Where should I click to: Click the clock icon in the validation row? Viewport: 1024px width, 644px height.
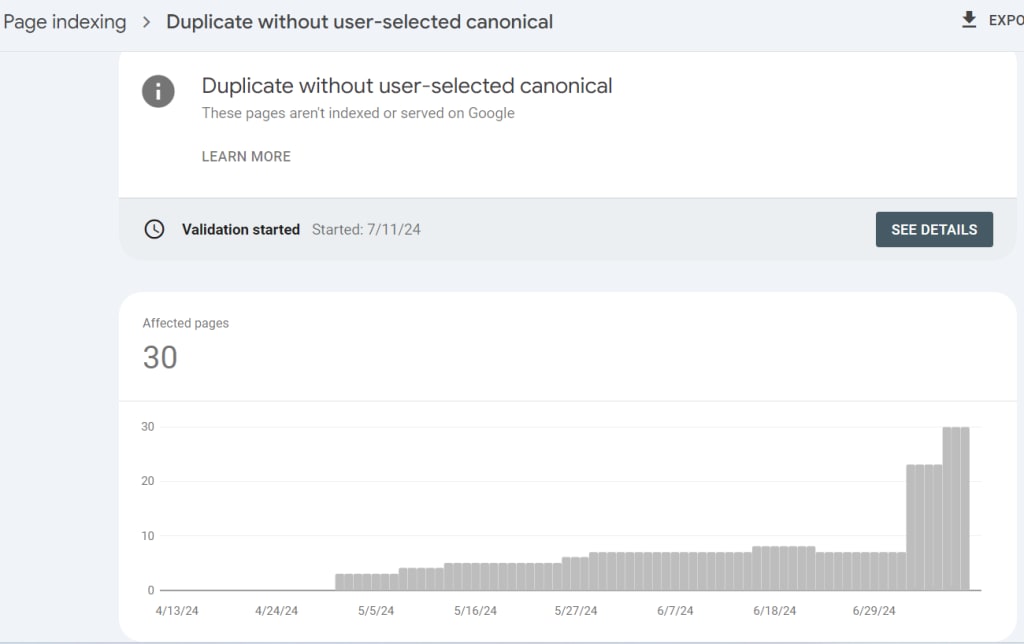(154, 229)
